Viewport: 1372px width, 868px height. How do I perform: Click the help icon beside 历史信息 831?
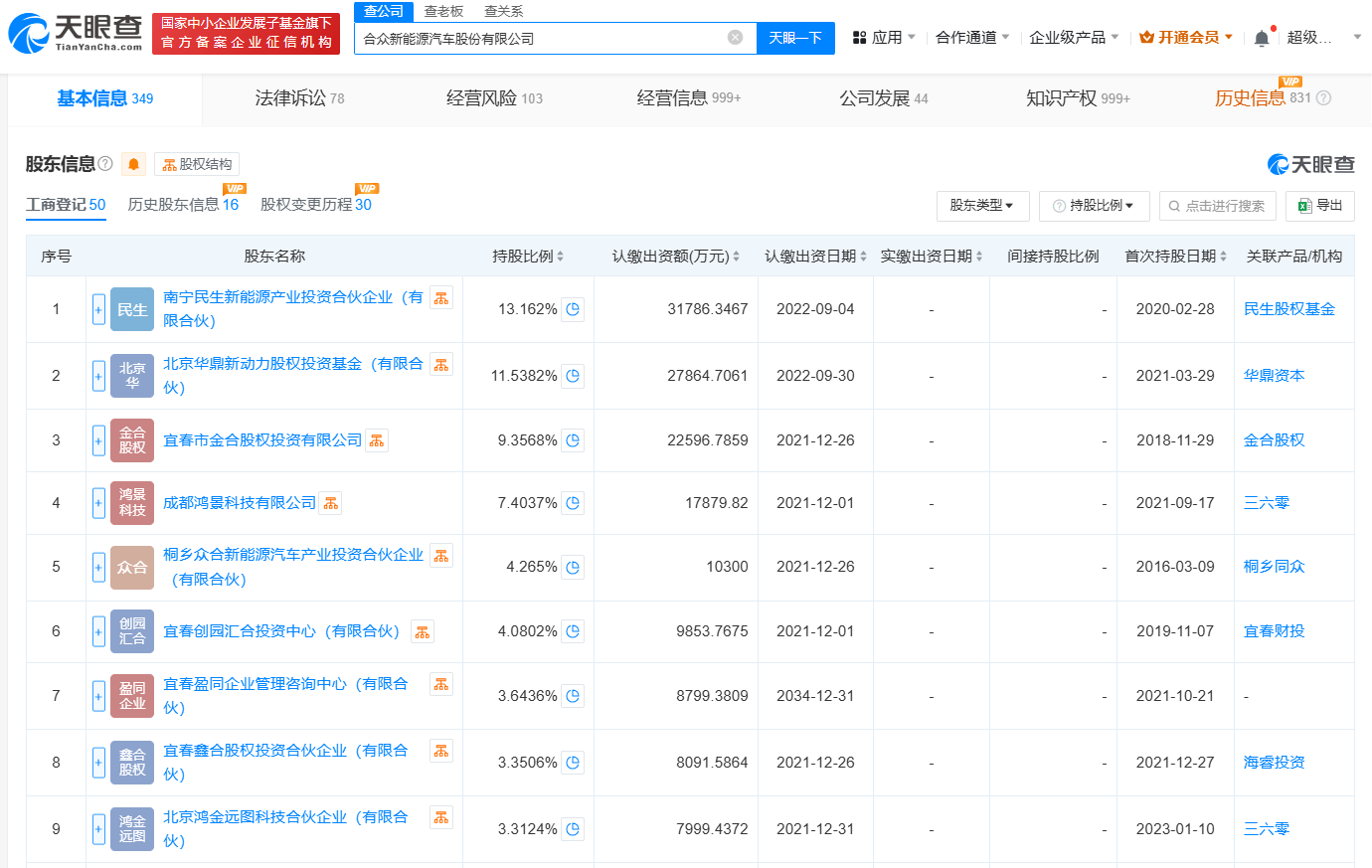(x=1323, y=98)
